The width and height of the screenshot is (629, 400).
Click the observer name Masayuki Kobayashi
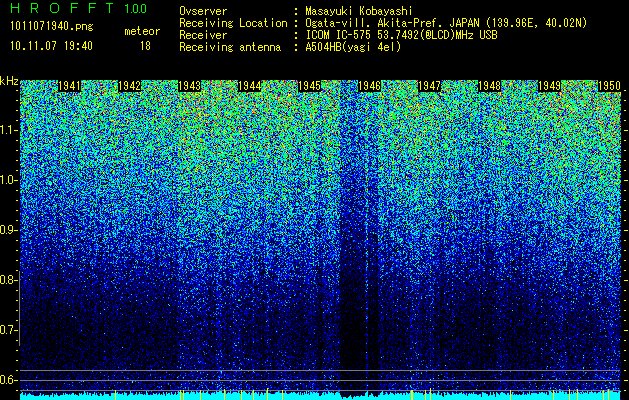click(359, 11)
